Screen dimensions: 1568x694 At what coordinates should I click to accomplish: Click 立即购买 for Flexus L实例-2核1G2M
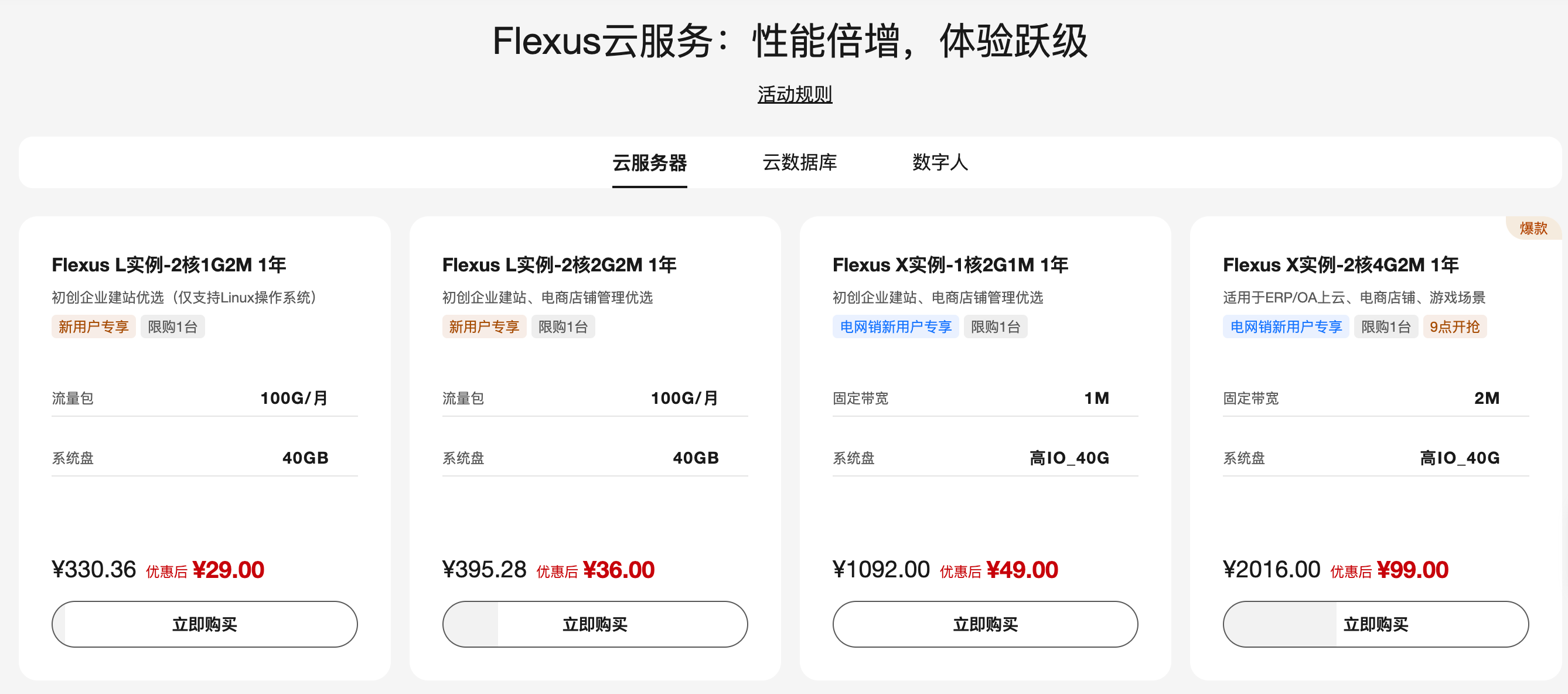point(204,624)
